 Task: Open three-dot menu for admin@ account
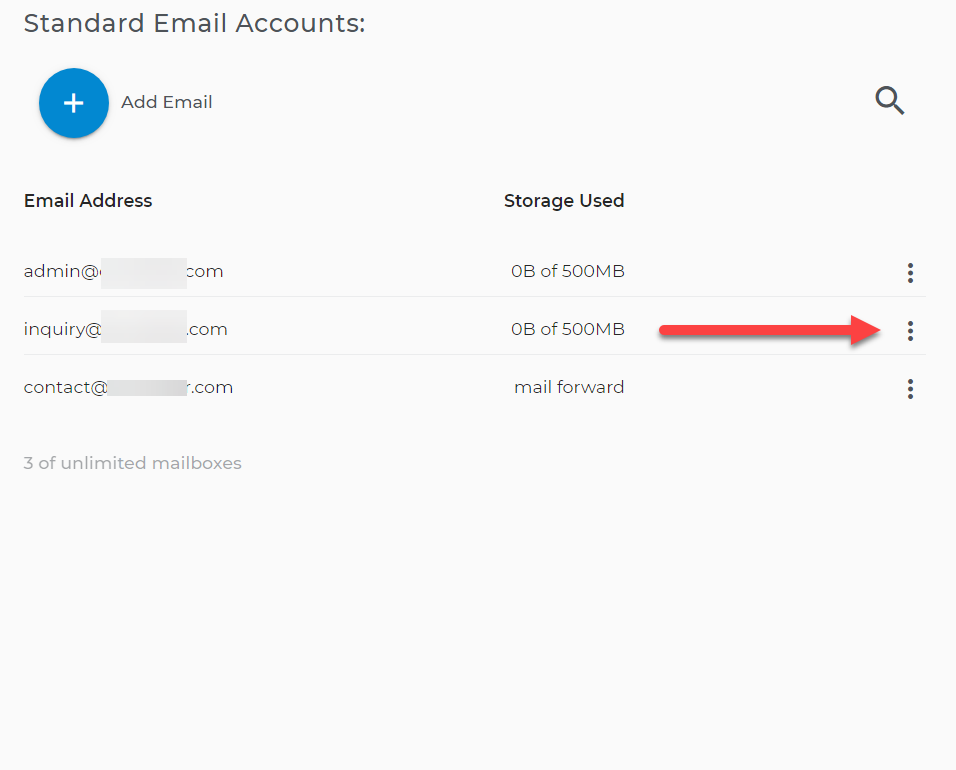(x=909, y=273)
